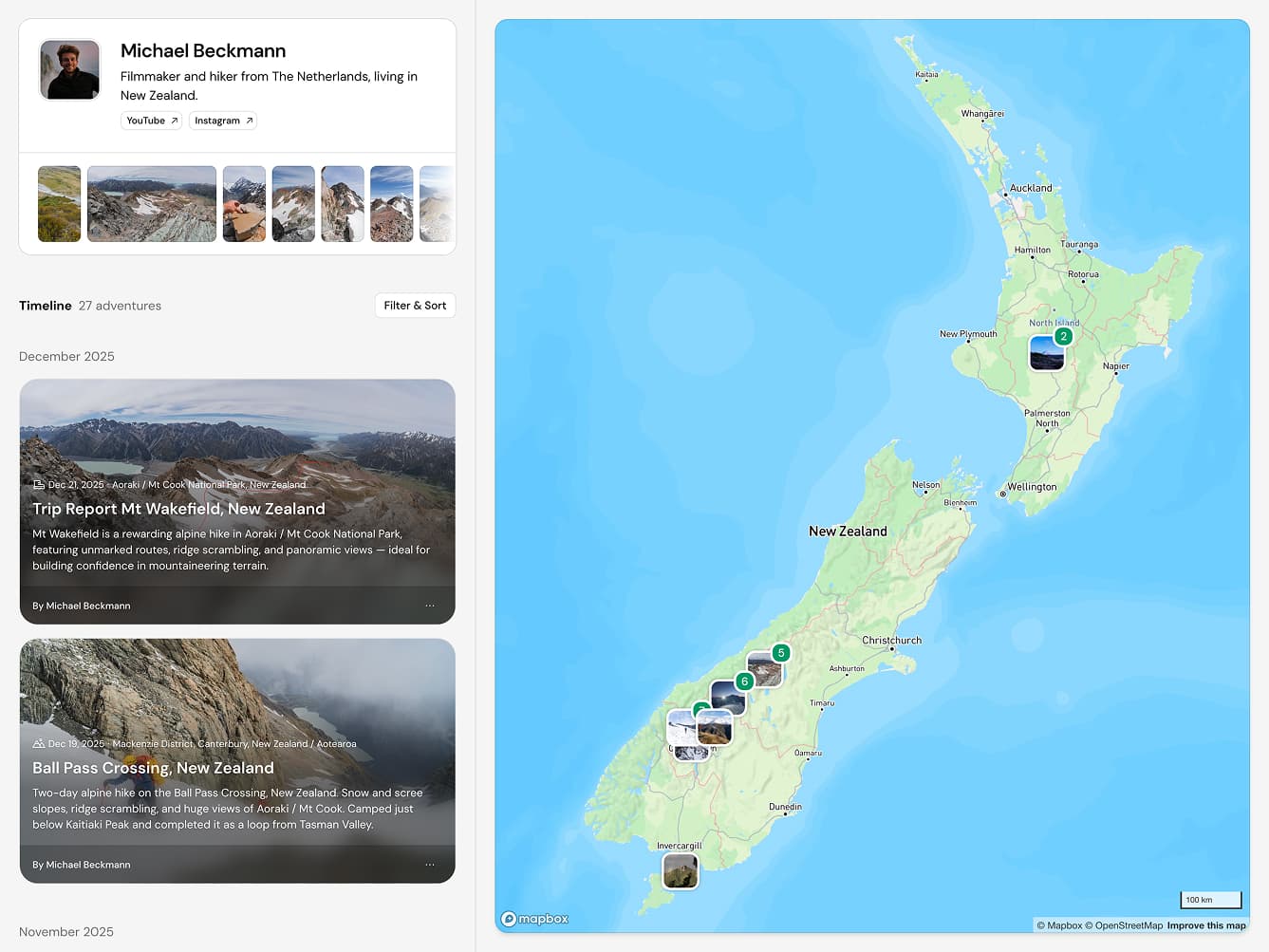Open the wide mountain panorama gallery thumbnail

[152, 204]
